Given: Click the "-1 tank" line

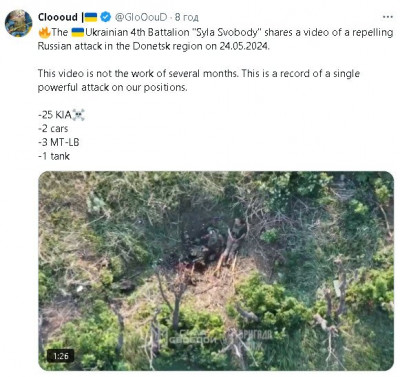Looking at the screenshot, I should click(x=54, y=156).
